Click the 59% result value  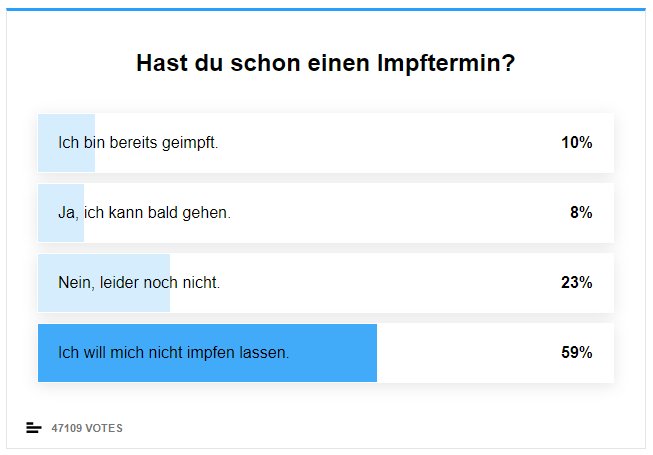point(577,353)
